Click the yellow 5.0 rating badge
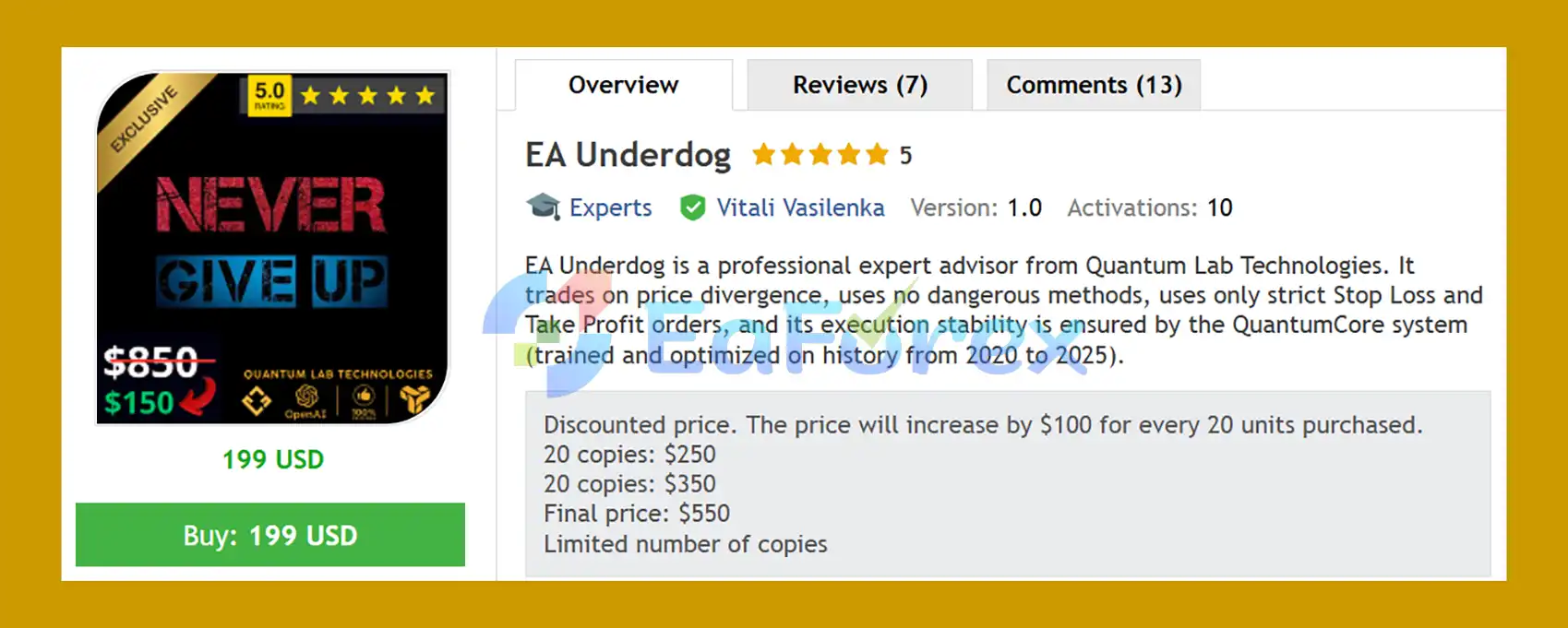 point(269,95)
